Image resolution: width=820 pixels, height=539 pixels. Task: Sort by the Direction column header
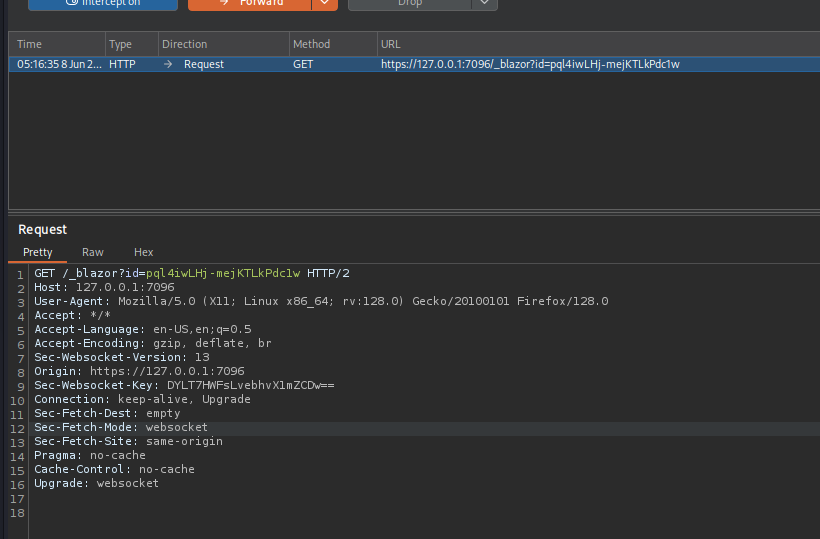pyautogui.click(x=224, y=44)
